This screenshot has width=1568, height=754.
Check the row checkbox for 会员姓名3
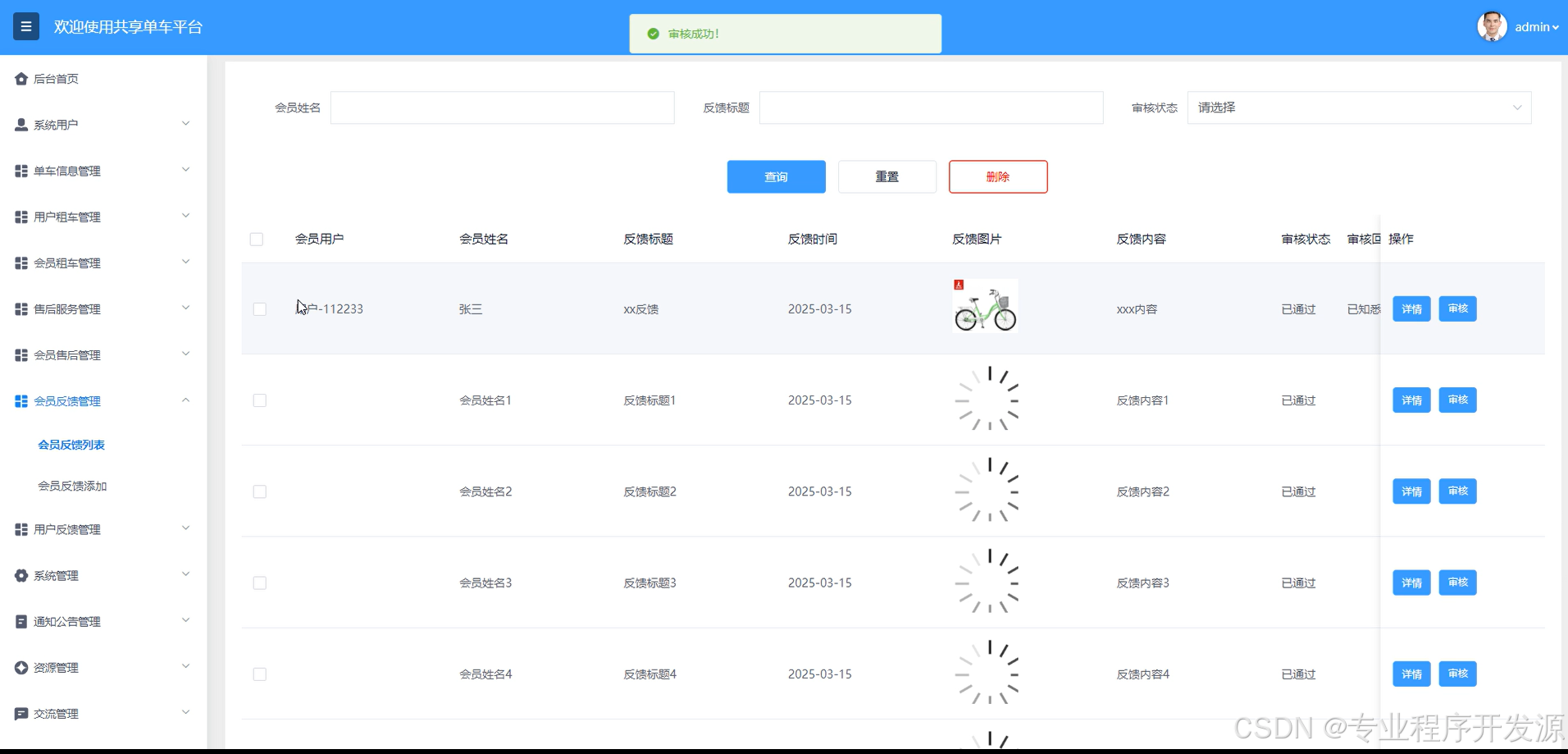[x=260, y=583]
